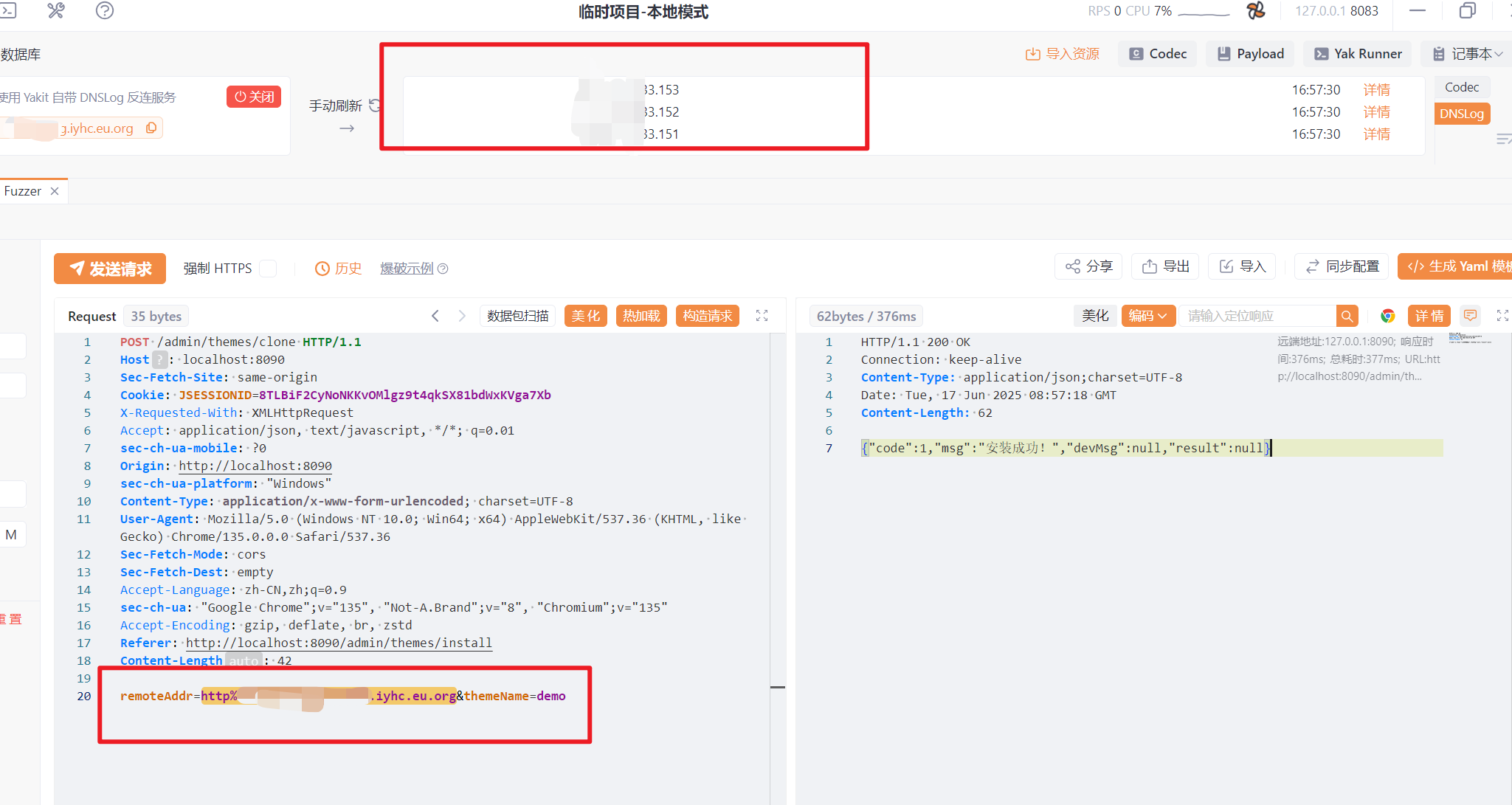Expand the request editor to fullscreen
Screen dimensions: 1512x805
pyautogui.click(x=762, y=316)
